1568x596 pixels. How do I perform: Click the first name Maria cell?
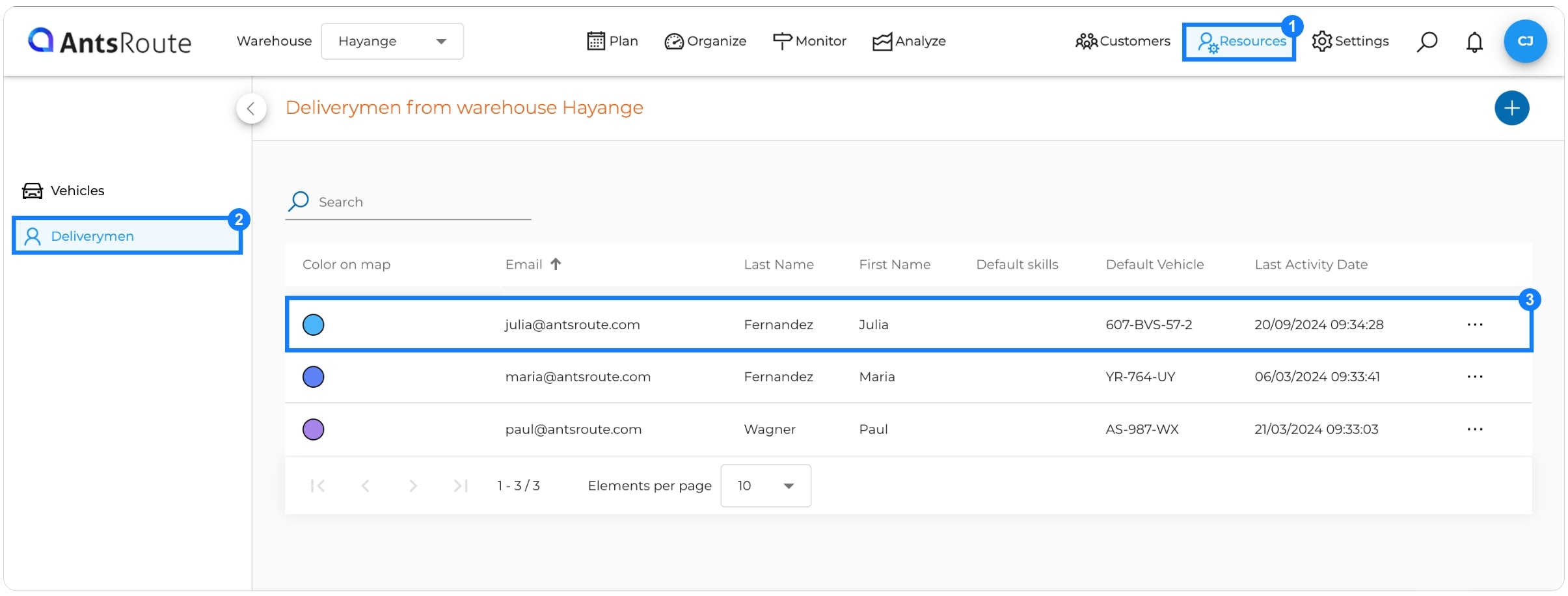(877, 377)
